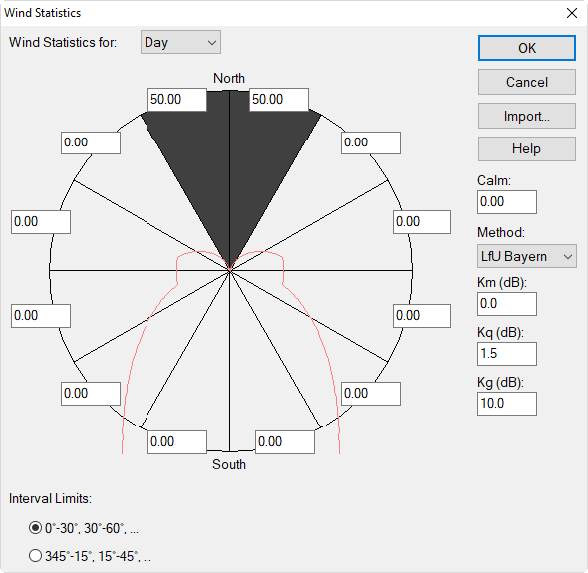Close the Wind Statistics dialog
The height and width of the screenshot is (573, 588).
tap(572, 13)
